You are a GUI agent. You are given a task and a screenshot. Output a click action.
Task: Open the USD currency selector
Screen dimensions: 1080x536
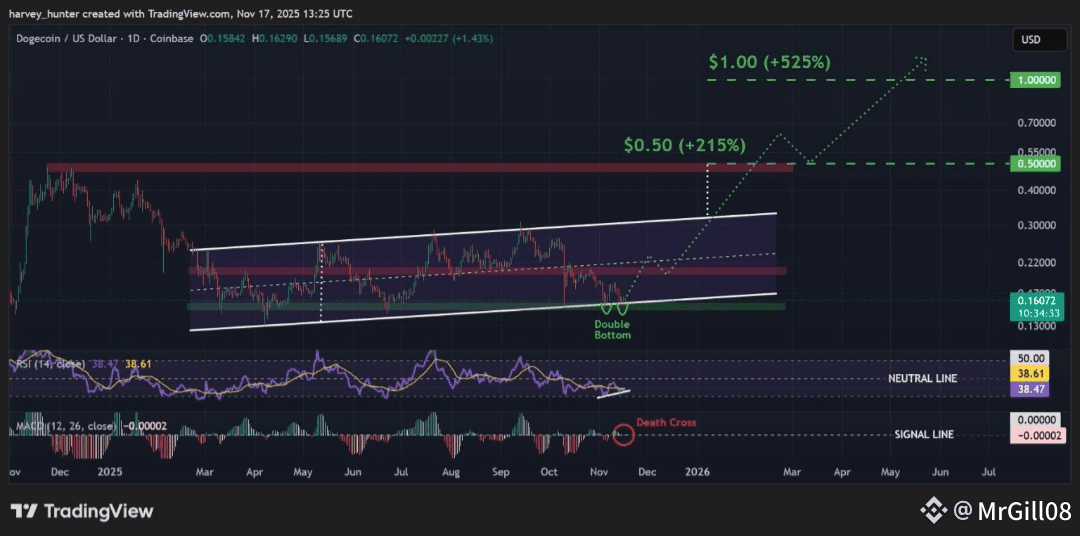click(x=1031, y=40)
